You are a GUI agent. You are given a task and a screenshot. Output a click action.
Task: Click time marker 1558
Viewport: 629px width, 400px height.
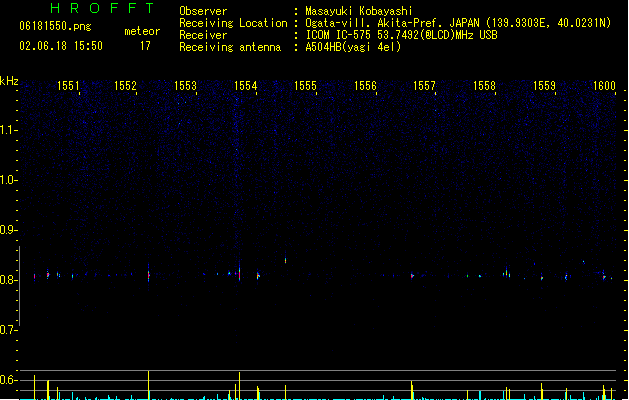click(x=485, y=86)
